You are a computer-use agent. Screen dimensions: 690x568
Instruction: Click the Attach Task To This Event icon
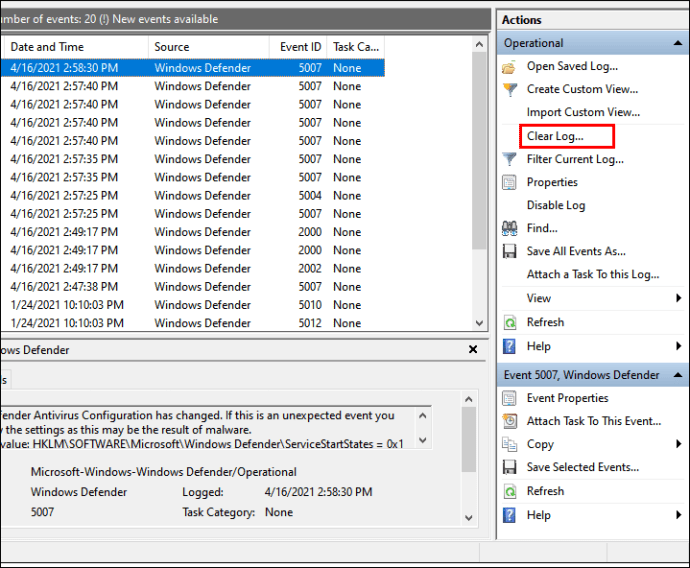point(509,421)
